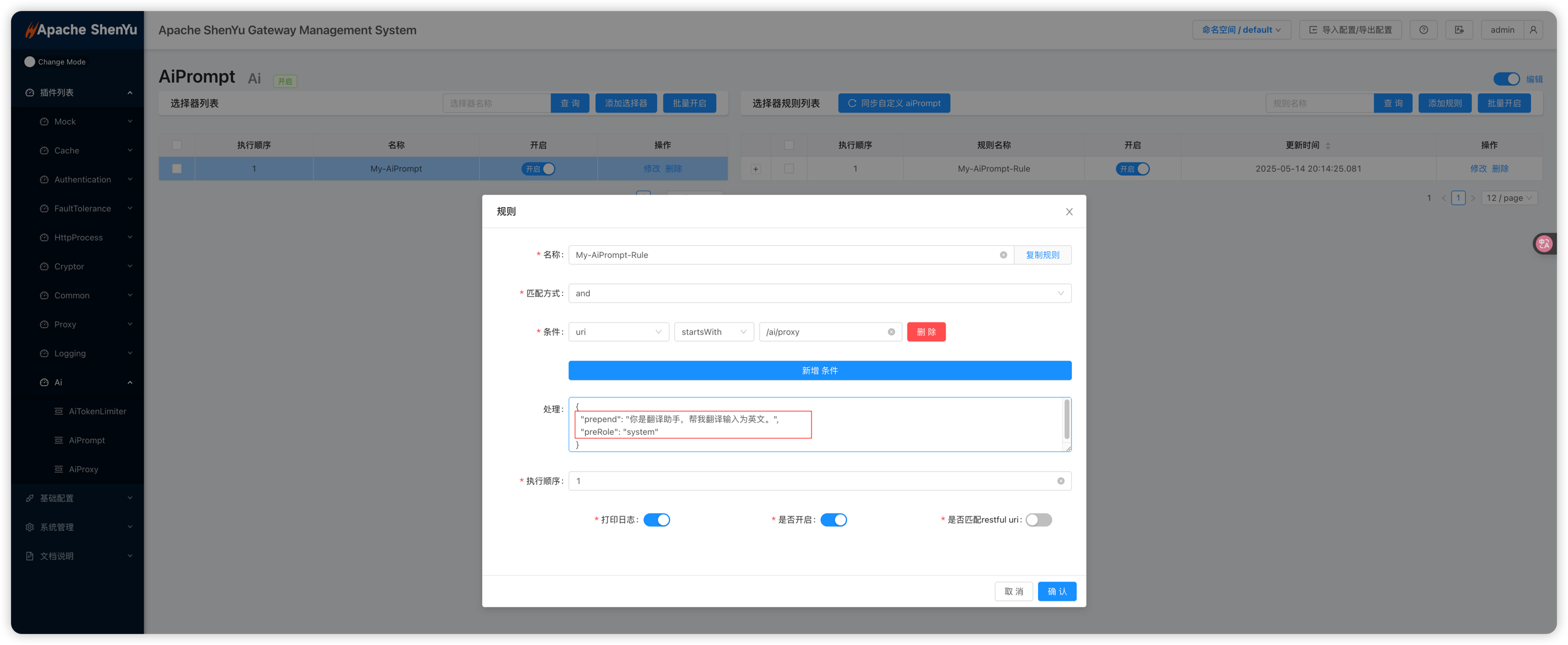Click the 处理 JSON textarea
Screen dimensions: 1568x645
[x=820, y=425]
